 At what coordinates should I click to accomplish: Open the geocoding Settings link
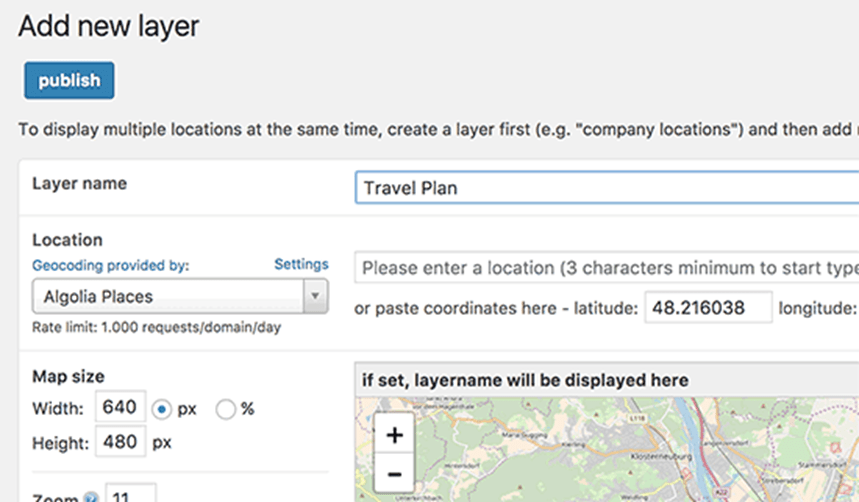[301, 265]
